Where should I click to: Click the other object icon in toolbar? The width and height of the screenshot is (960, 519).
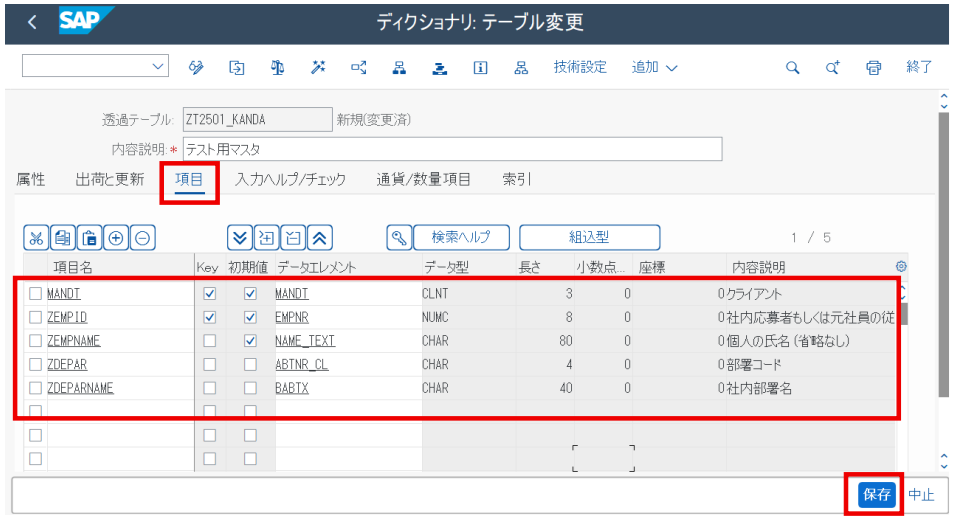tap(236, 67)
